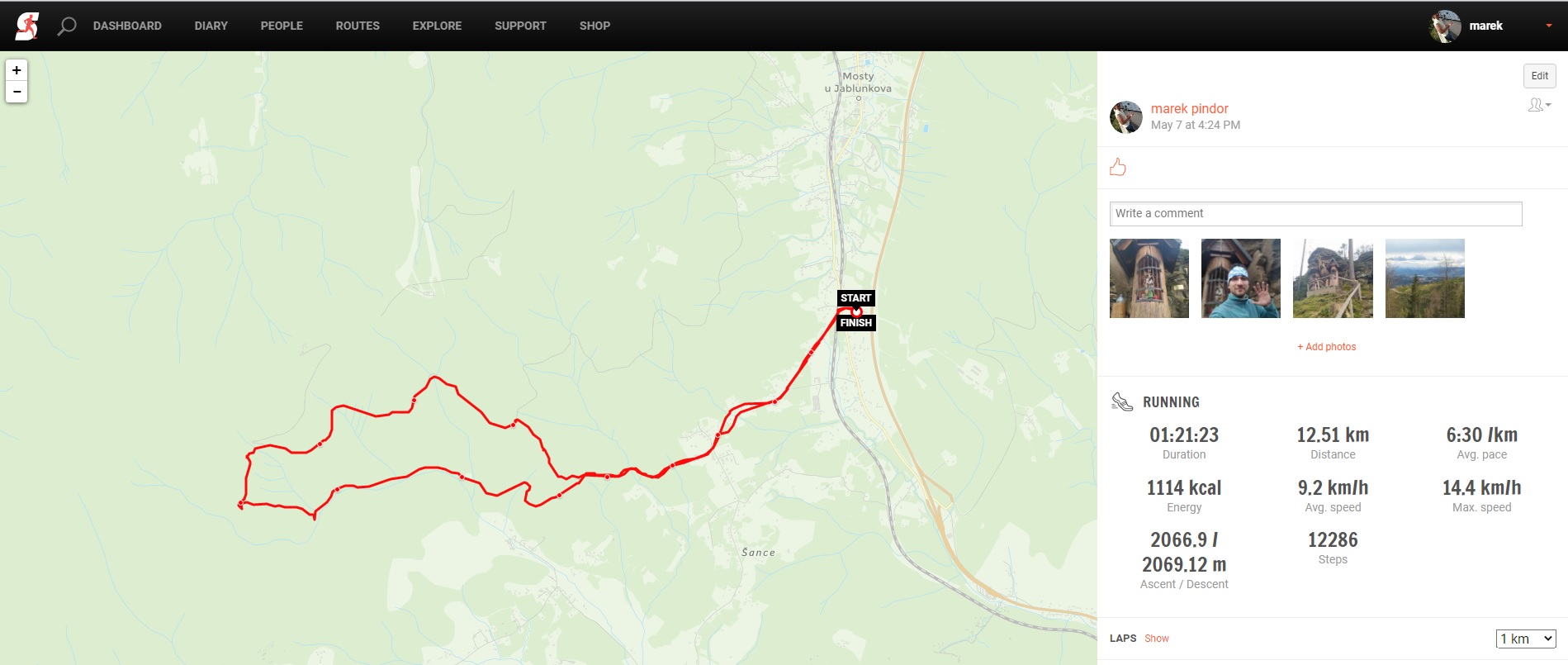The image size is (1568, 665).
Task: Open the search magnifier icon
Action: (67, 26)
